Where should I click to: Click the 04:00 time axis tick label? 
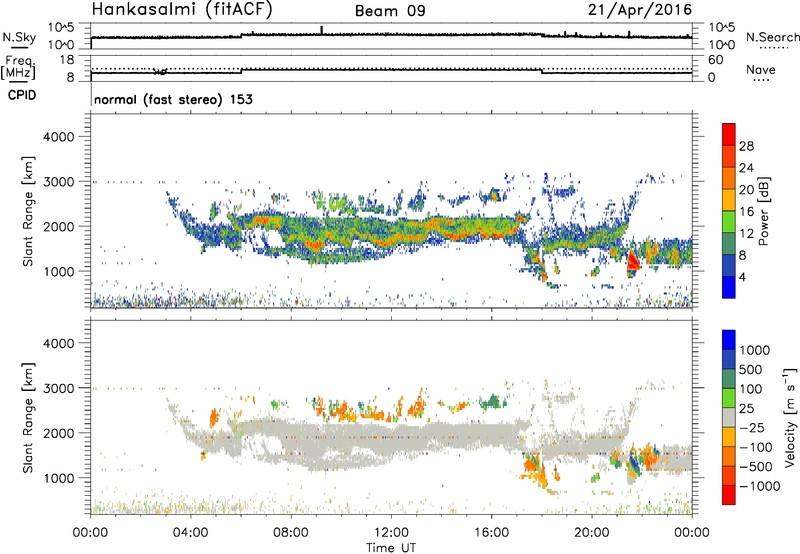190,533
